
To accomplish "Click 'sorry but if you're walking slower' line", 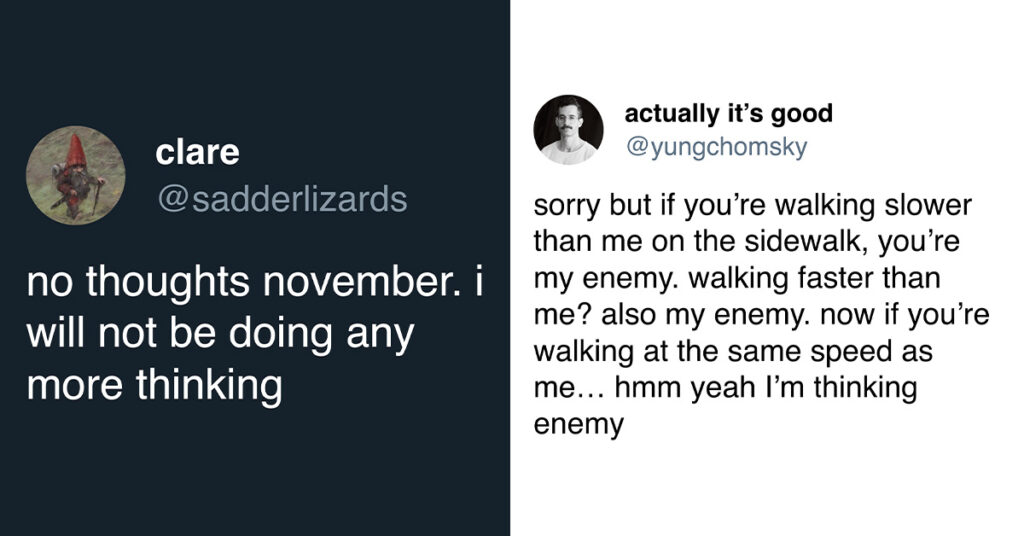I will point(752,206).
